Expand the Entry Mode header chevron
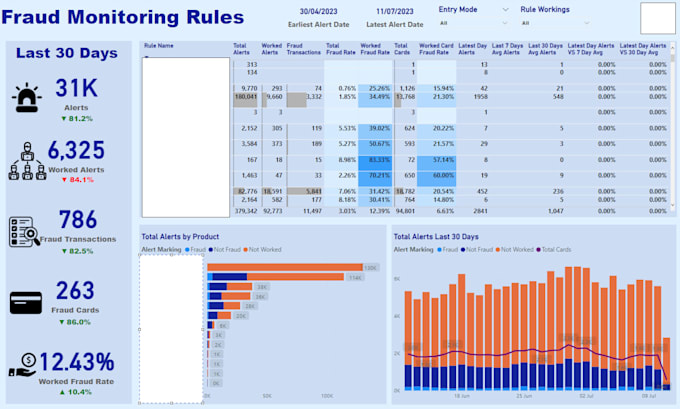680x409 pixels. [x=505, y=9]
